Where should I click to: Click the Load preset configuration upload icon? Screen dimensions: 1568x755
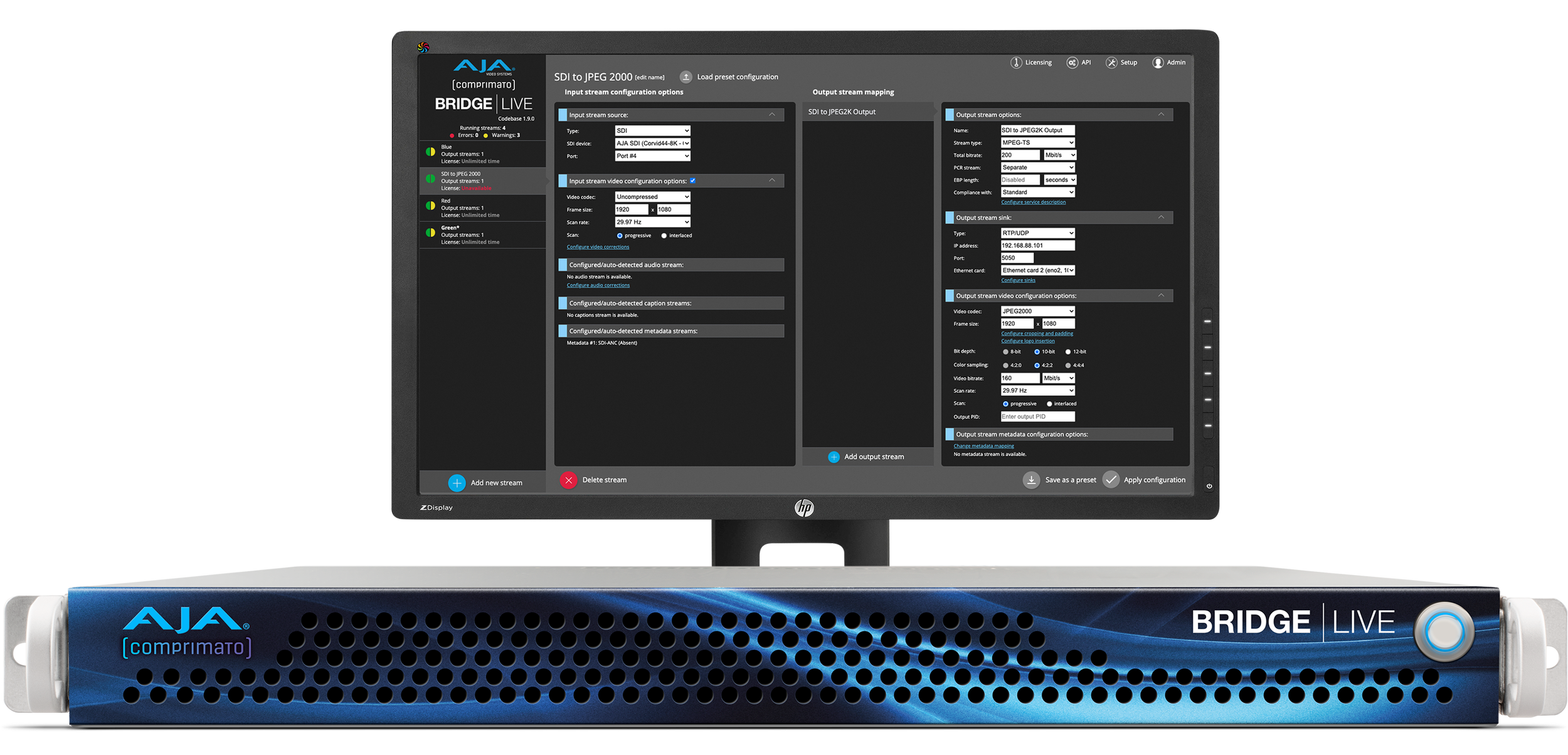point(686,77)
